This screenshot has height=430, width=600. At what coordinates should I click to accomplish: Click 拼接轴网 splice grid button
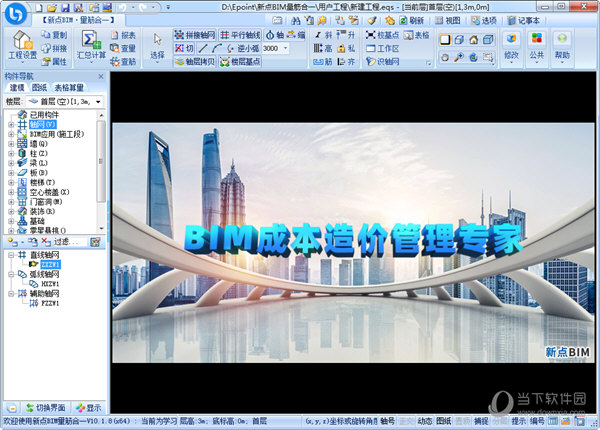pyautogui.click(x=195, y=35)
